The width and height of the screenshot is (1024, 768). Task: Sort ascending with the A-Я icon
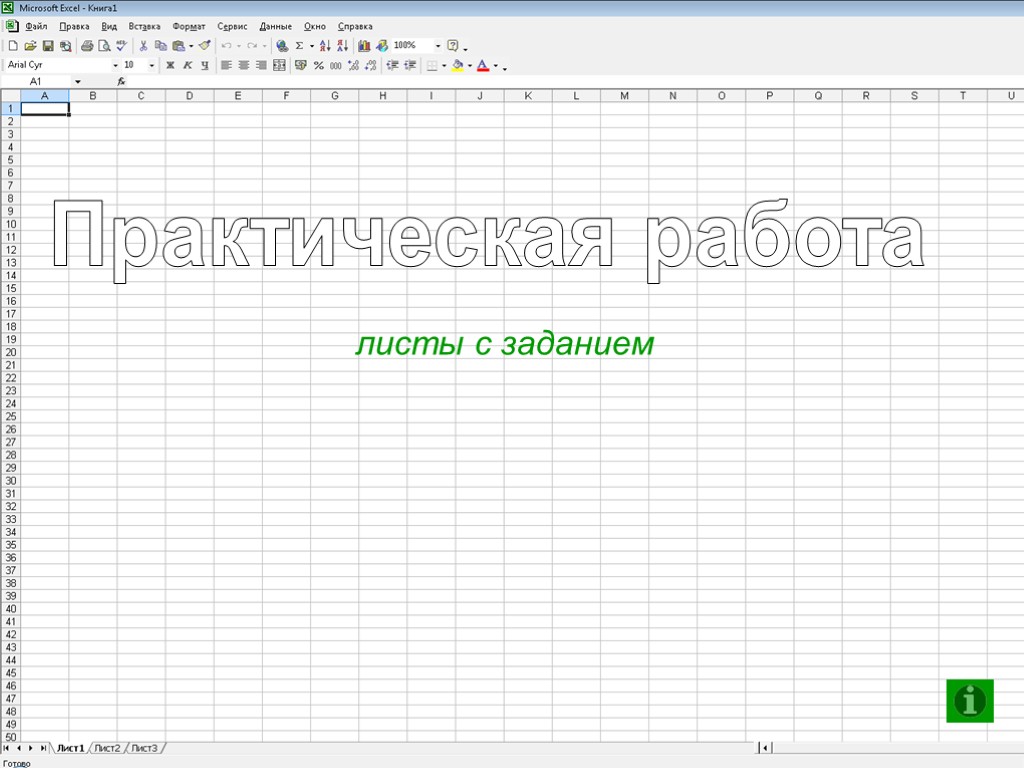point(325,46)
